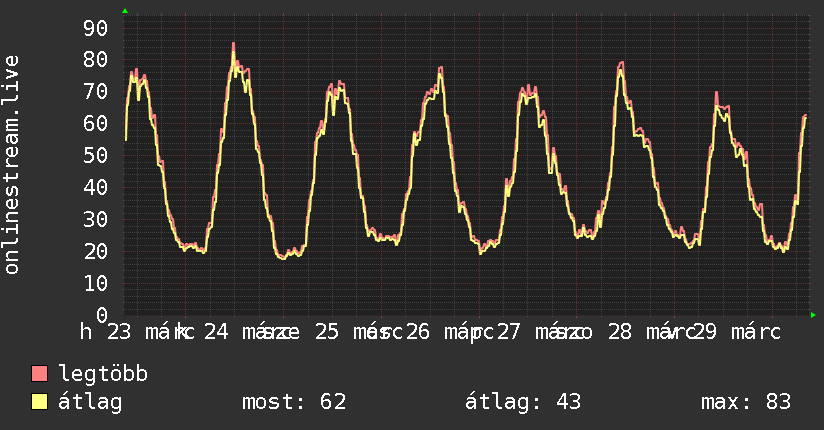Click the max: 83 statistic
Viewport: 824px width, 430px height.
pos(746,402)
